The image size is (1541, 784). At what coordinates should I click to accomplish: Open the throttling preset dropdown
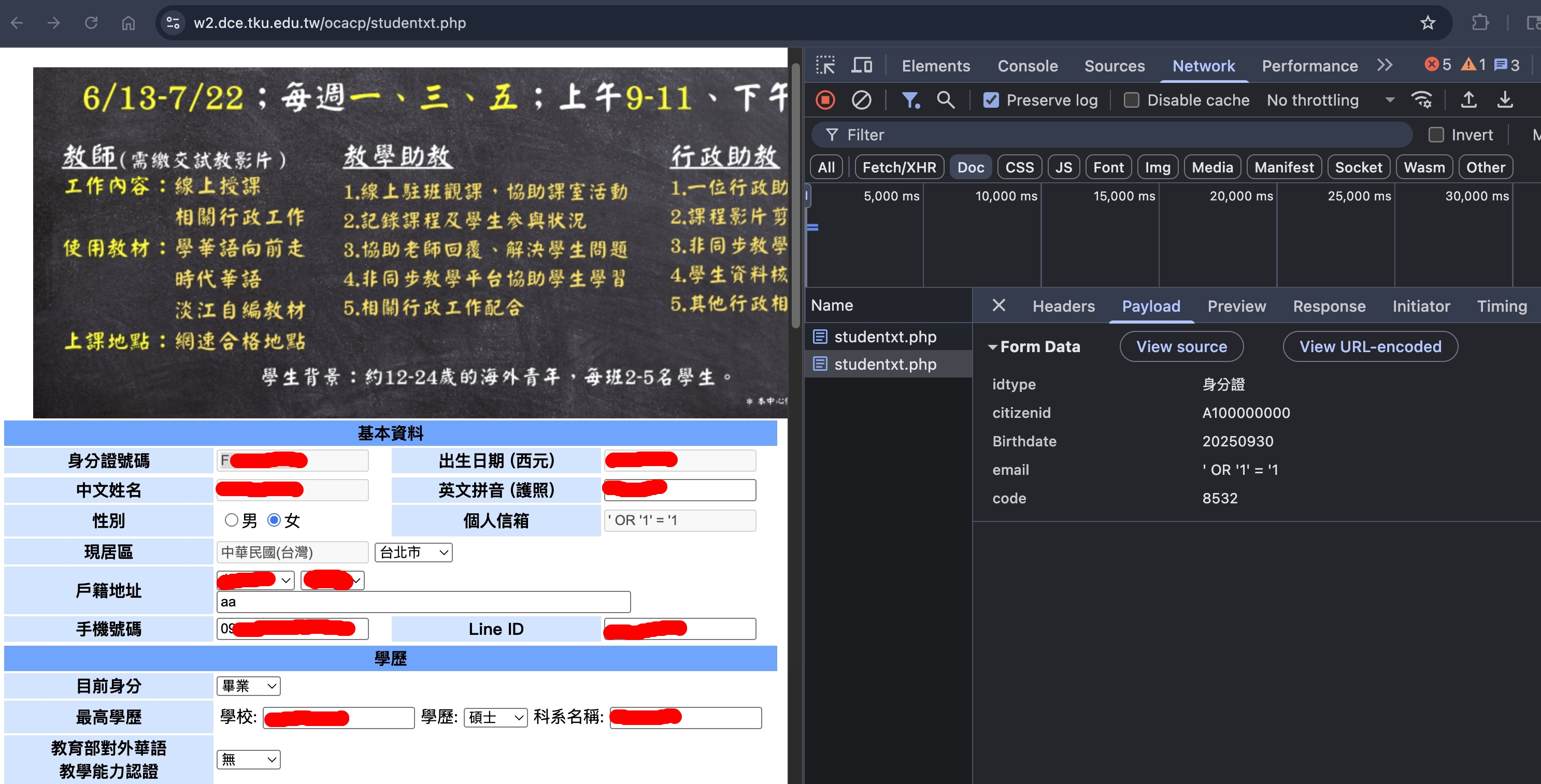click(1331, 100)
